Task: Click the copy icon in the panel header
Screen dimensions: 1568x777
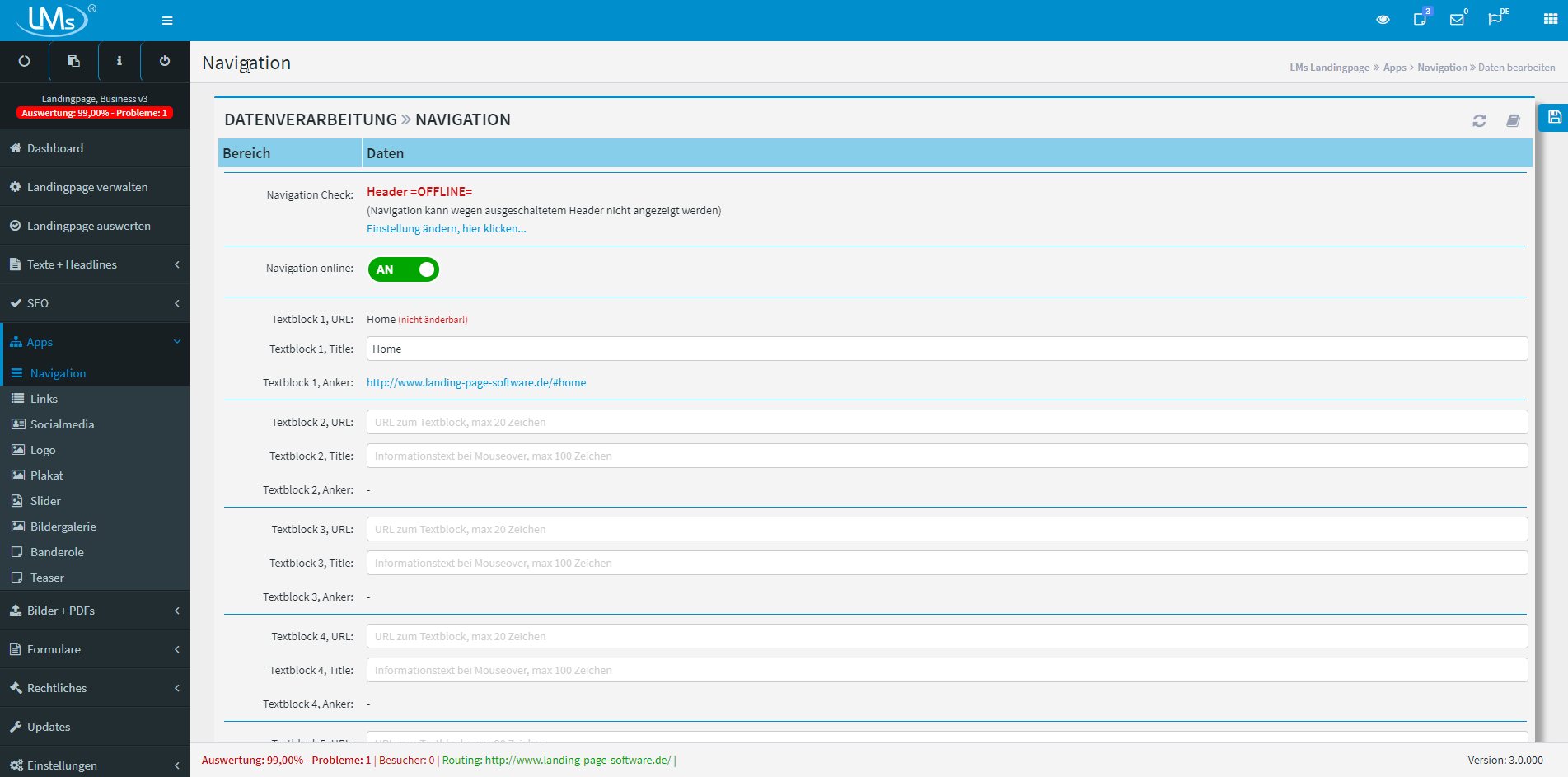Action: (1513, 120)
